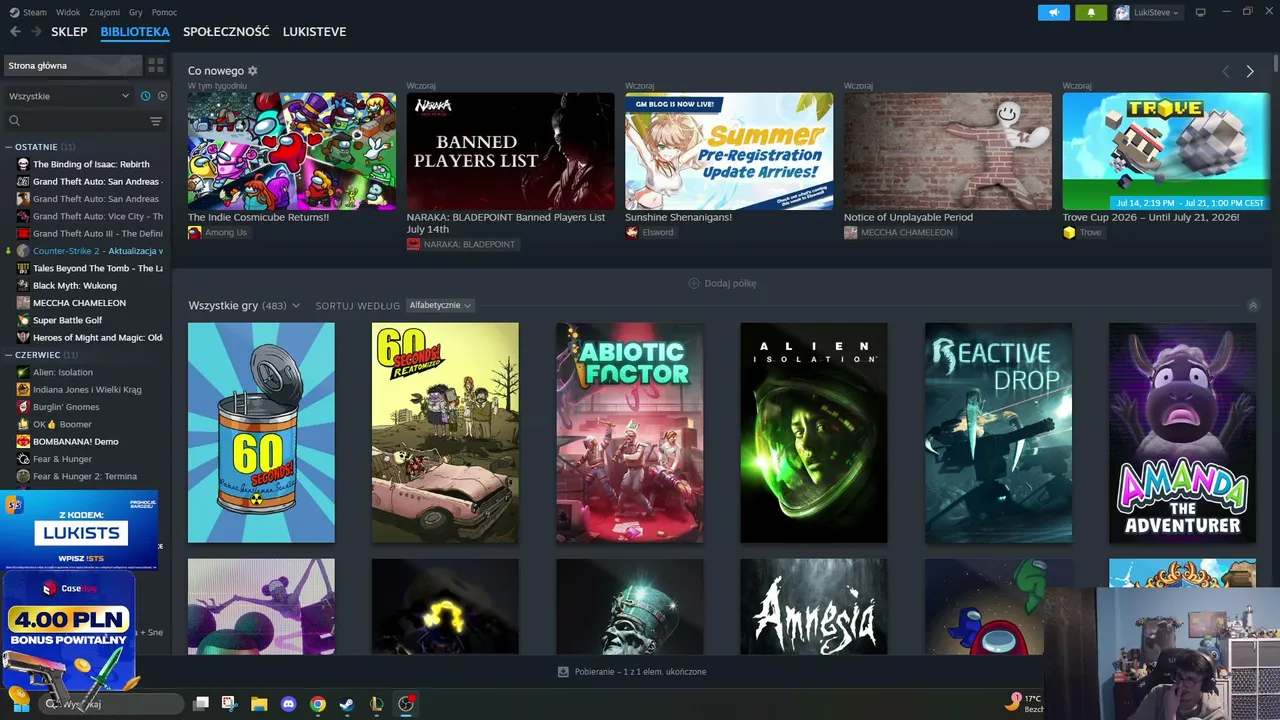Screen dimensions: 1280x720
Task: Click the Among Us publisher icon under news
Action: [194, 232]
